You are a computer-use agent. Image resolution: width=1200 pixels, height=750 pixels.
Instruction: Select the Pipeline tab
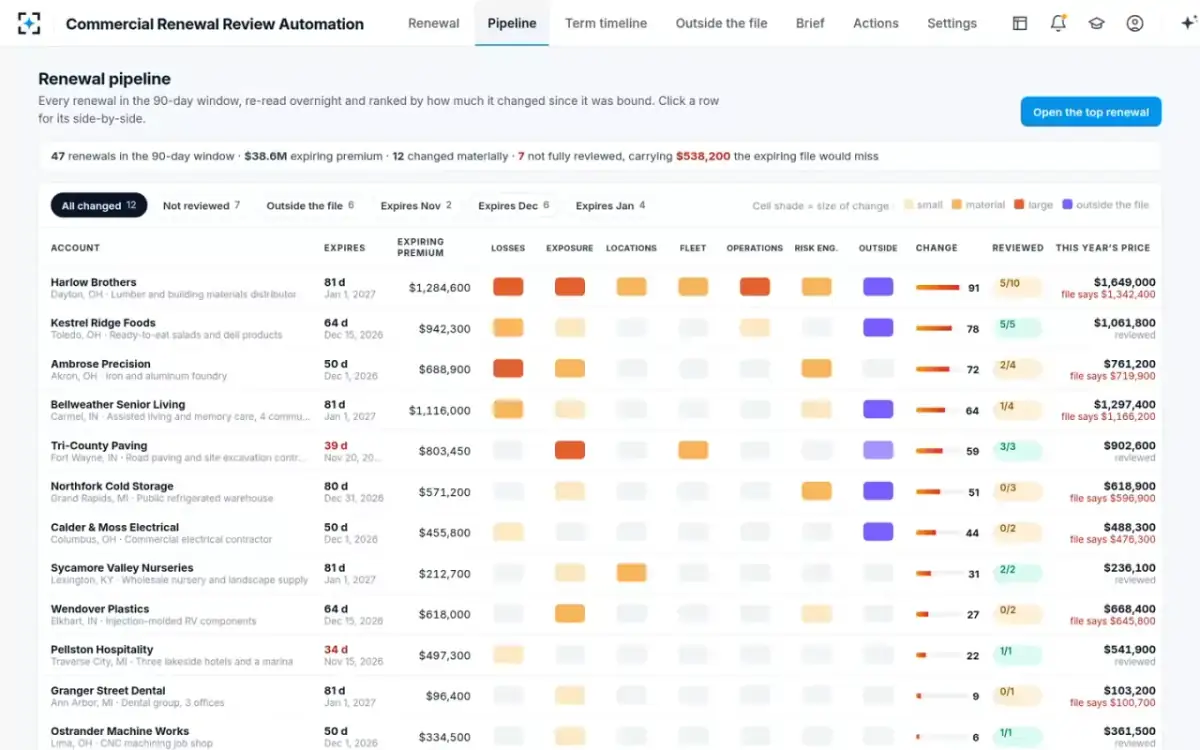click(512, 23)
